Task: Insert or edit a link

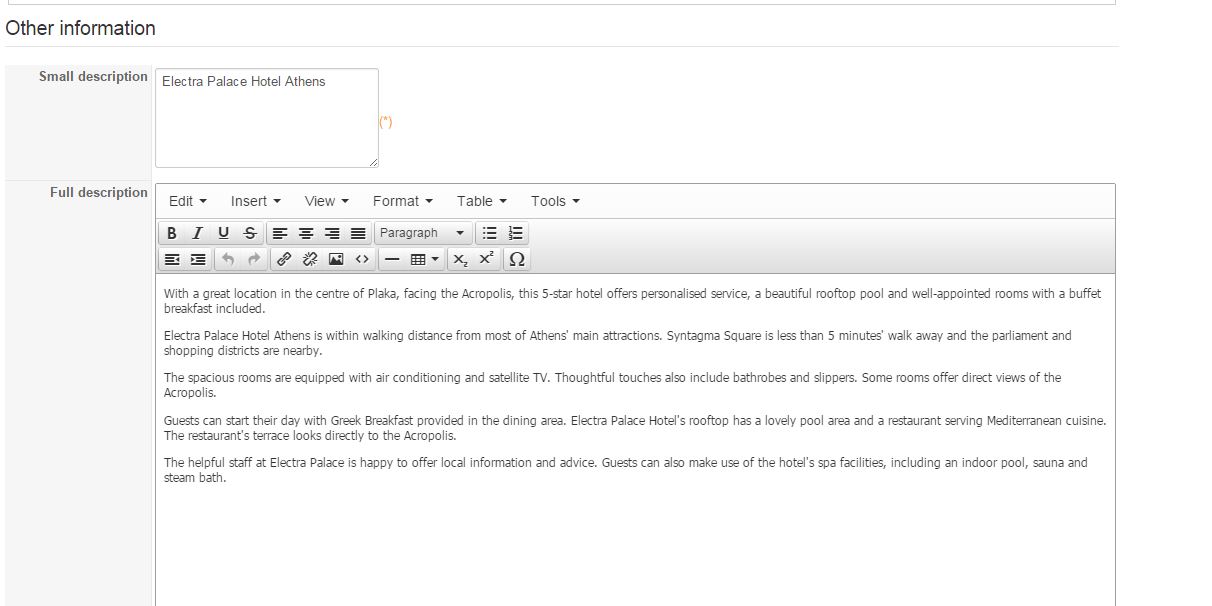Action: click(x=284, y=259)
